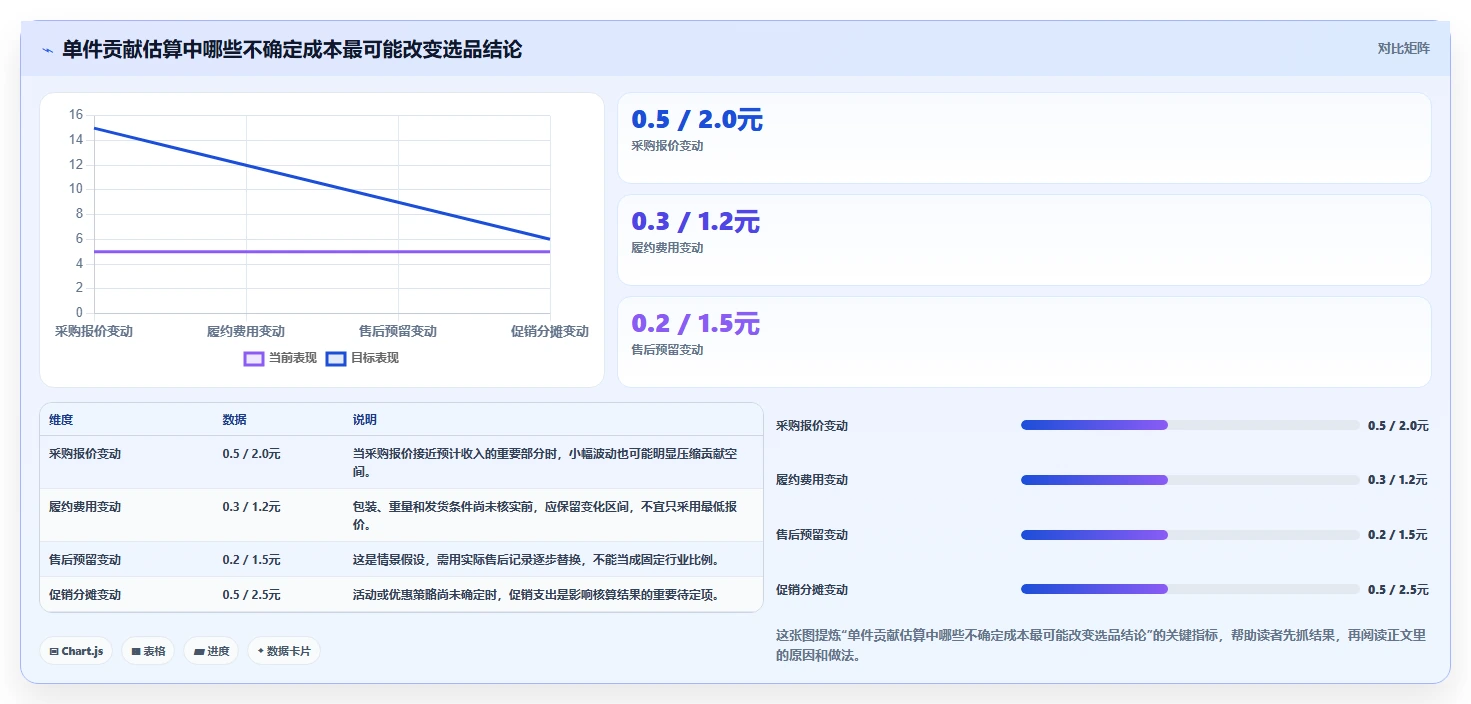Click the 0.3 / 1.2元 value in the table
Image resolution: width=1471 pixels, height=704 pixels.
[251, 506]
